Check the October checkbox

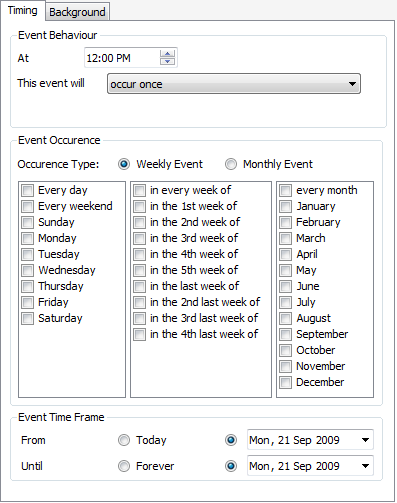[x=286, y=351]
